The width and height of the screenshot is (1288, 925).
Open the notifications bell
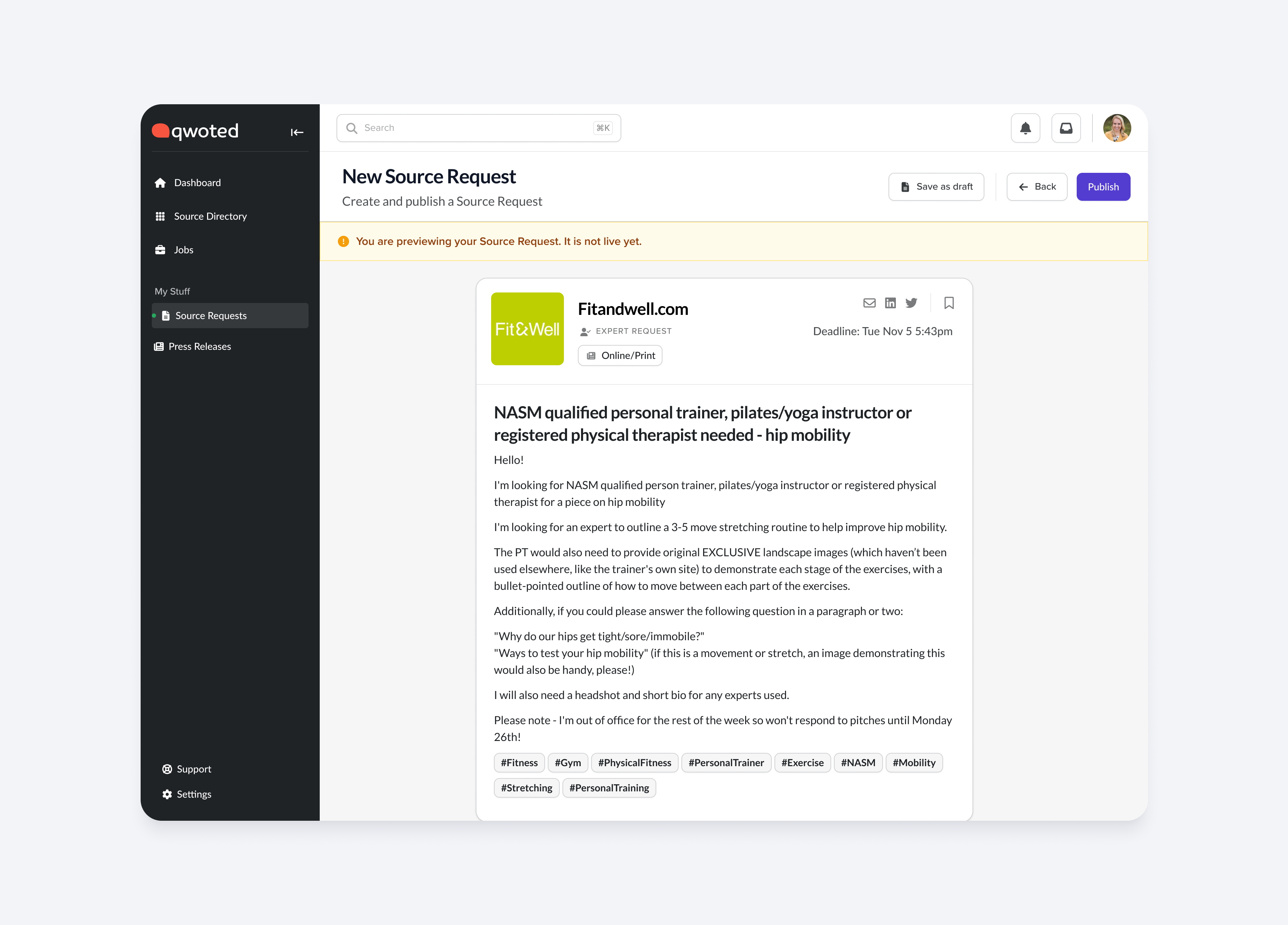click(1025, 128)
